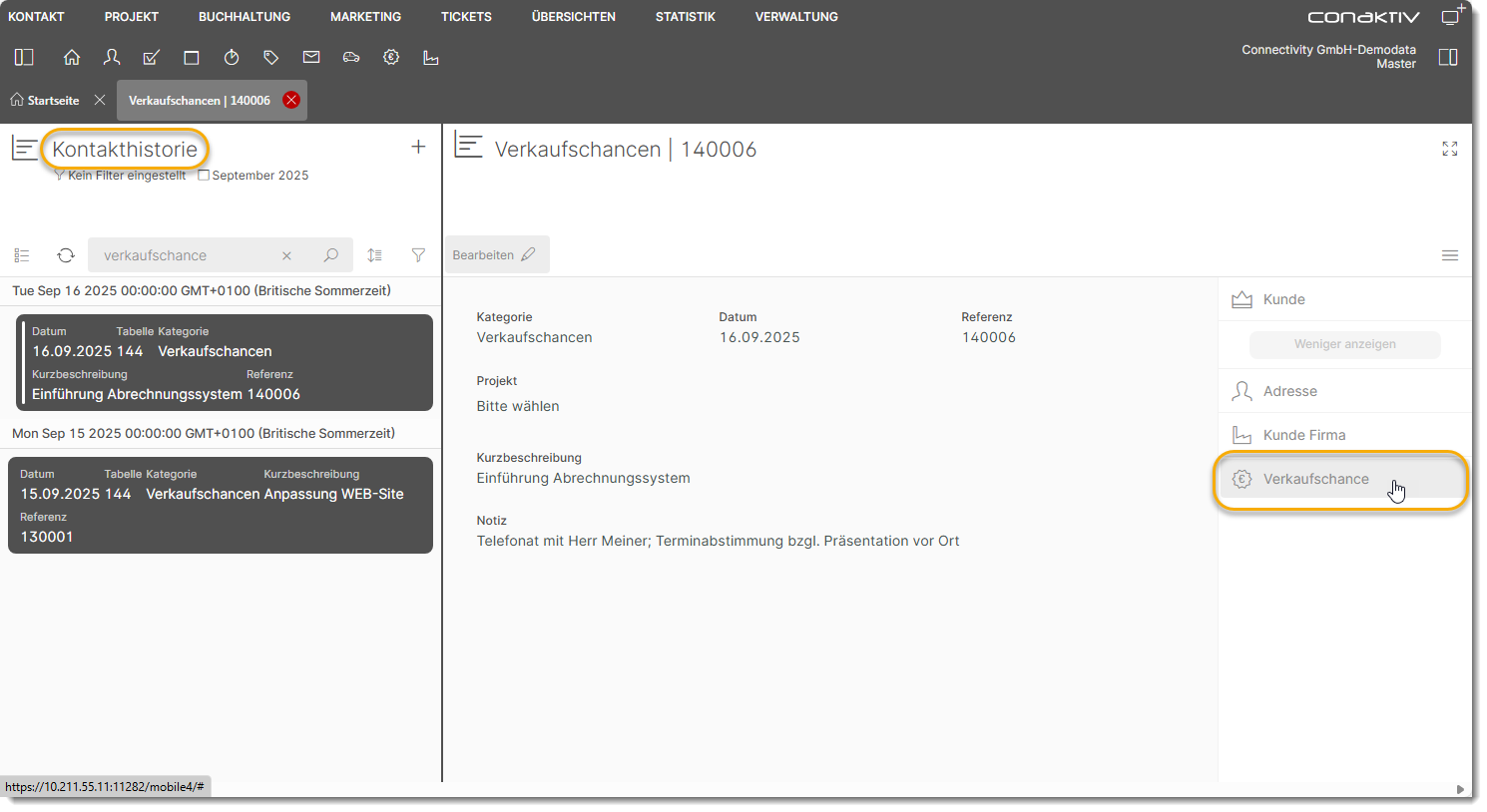Viewport: 1487px width, 812px height.
Task: Expand the Kunde section in side panel
Action: [1283, 299]
